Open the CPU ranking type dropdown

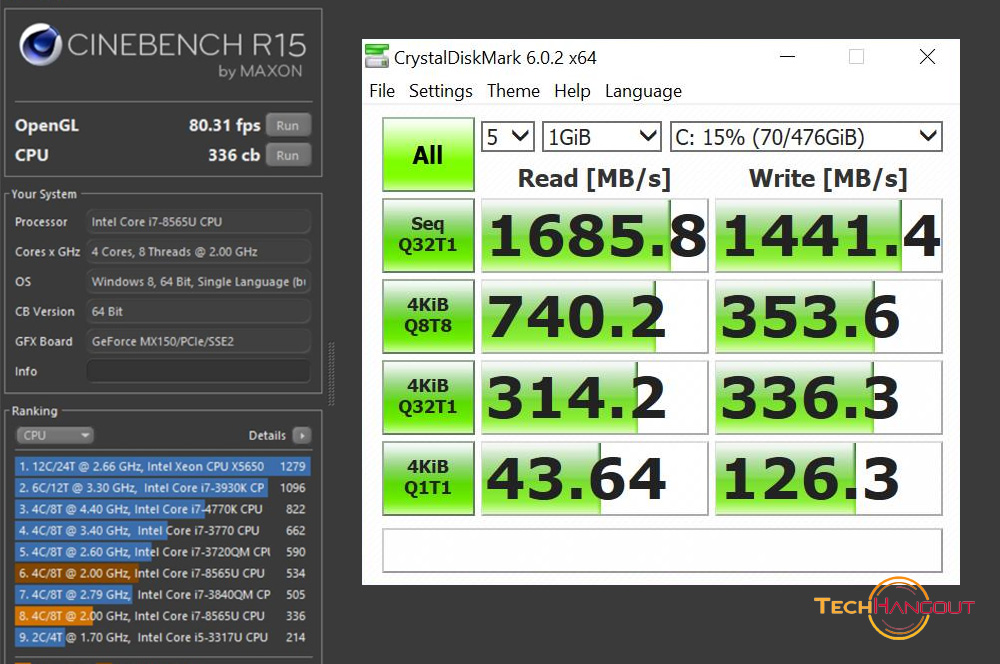55,435
